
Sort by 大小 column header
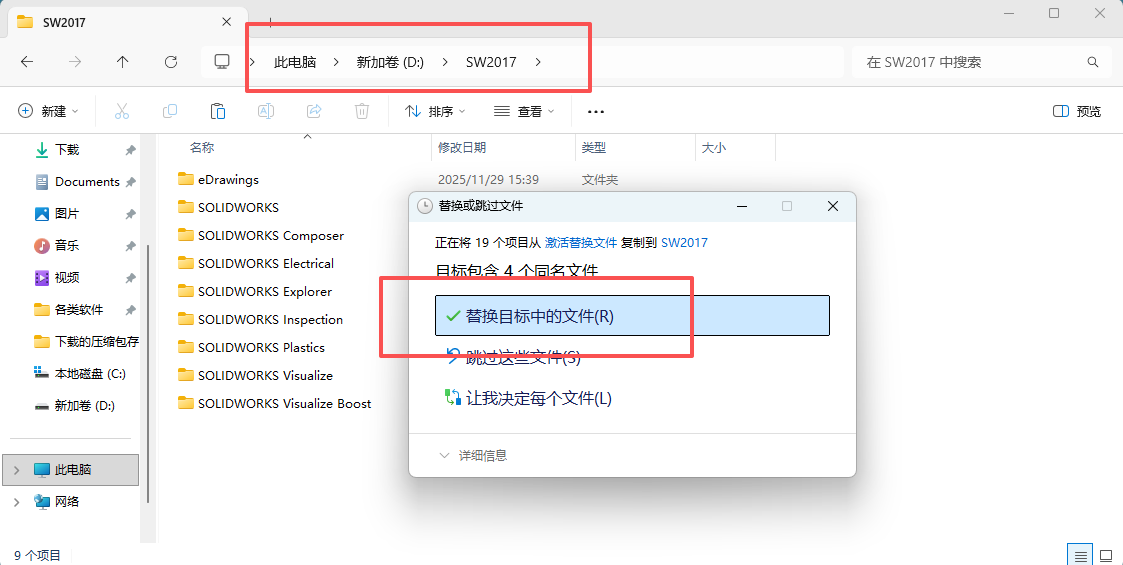click(x=713, y=148)
